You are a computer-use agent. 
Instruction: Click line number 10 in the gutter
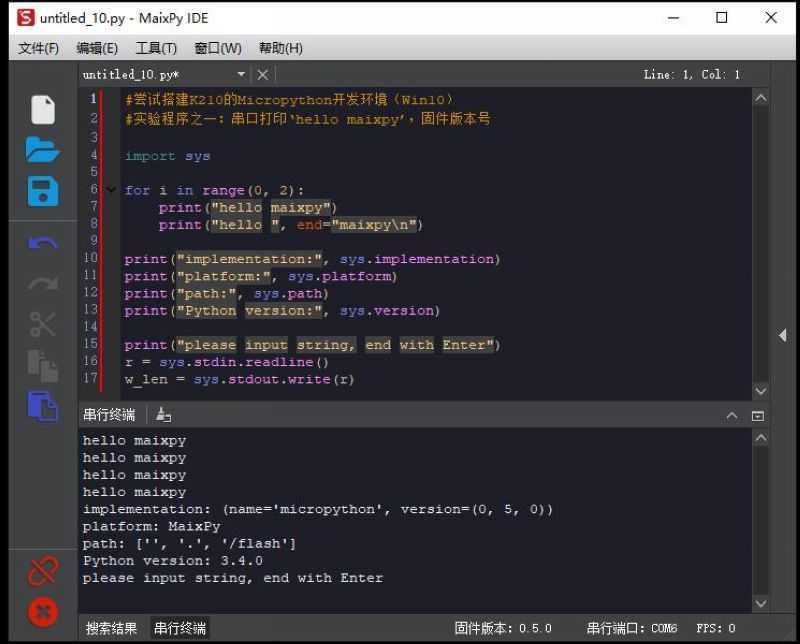pyautogui.click(x=90, y=258)
